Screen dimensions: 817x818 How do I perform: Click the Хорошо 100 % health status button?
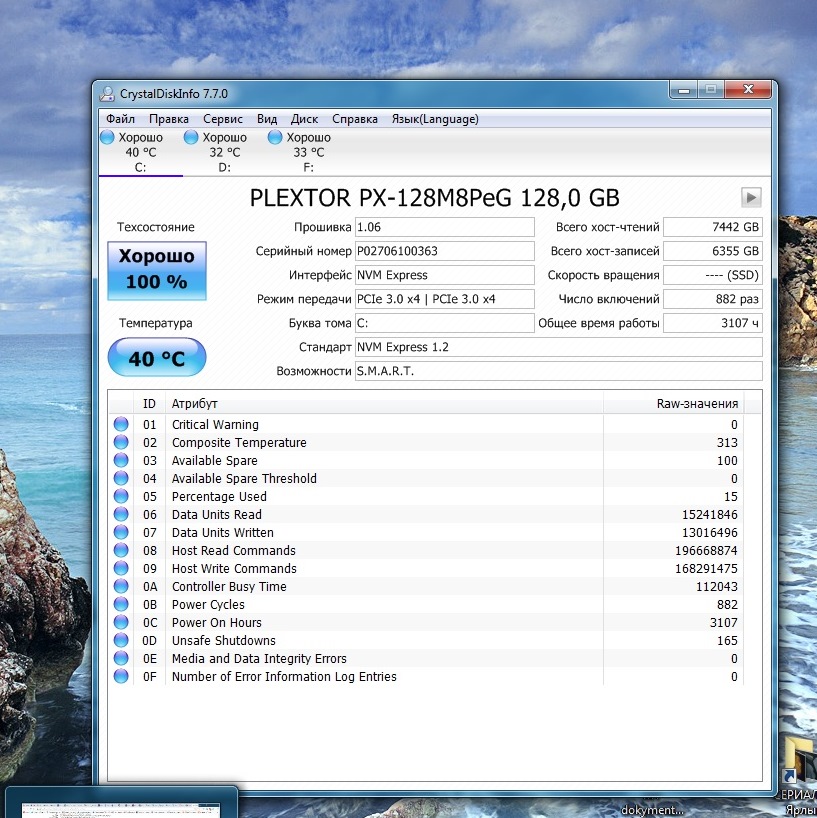pos(157,270)
